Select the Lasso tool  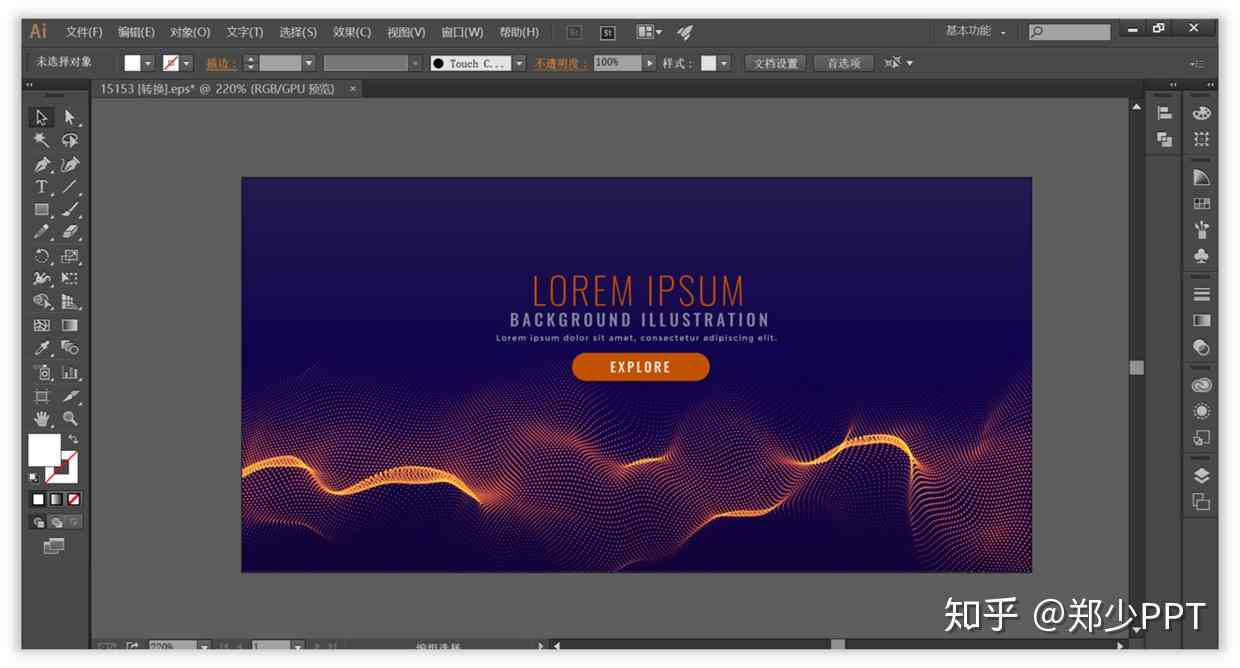[x=70, y=140]
